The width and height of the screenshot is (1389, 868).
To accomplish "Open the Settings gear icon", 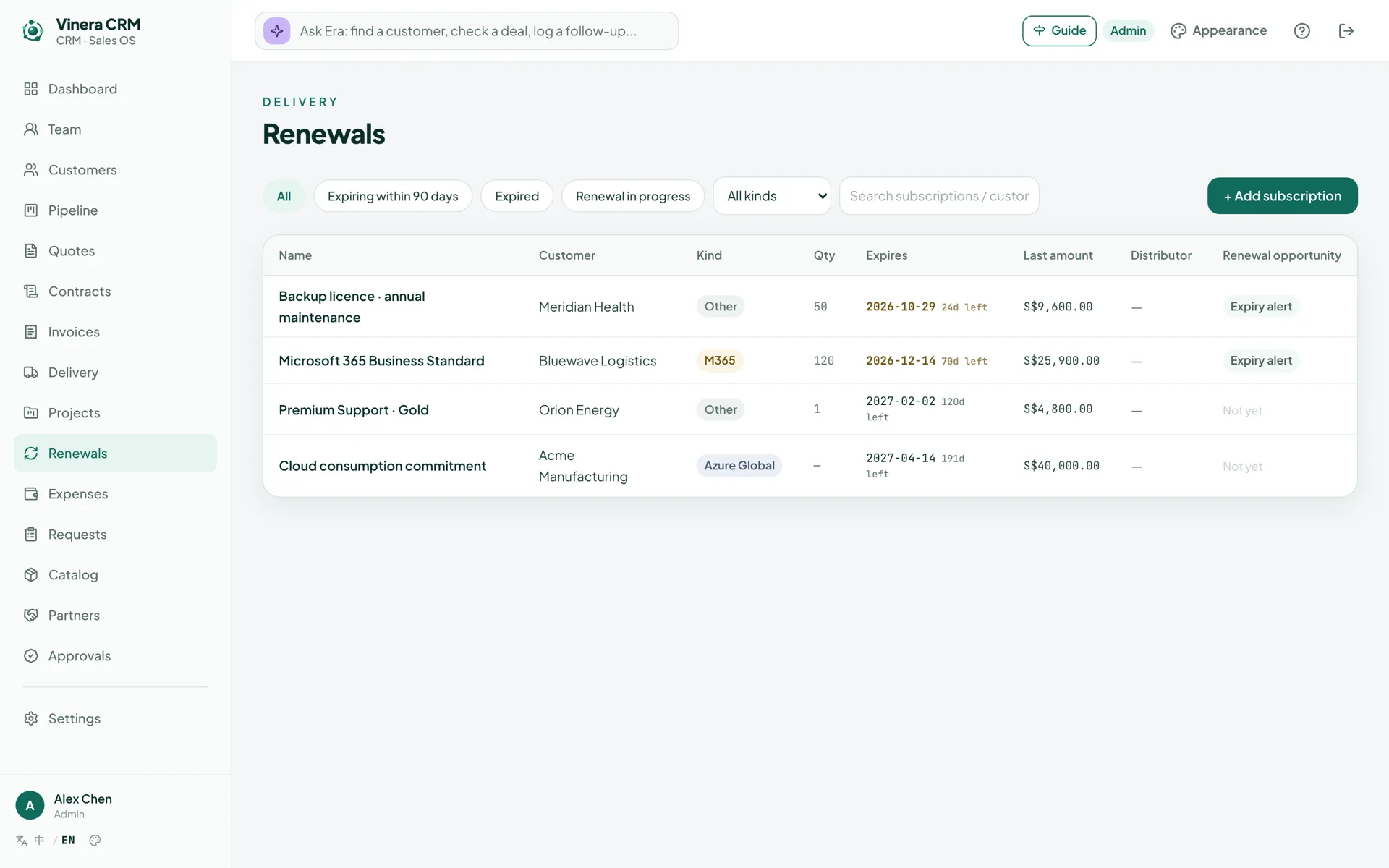I will pos(30,718).
